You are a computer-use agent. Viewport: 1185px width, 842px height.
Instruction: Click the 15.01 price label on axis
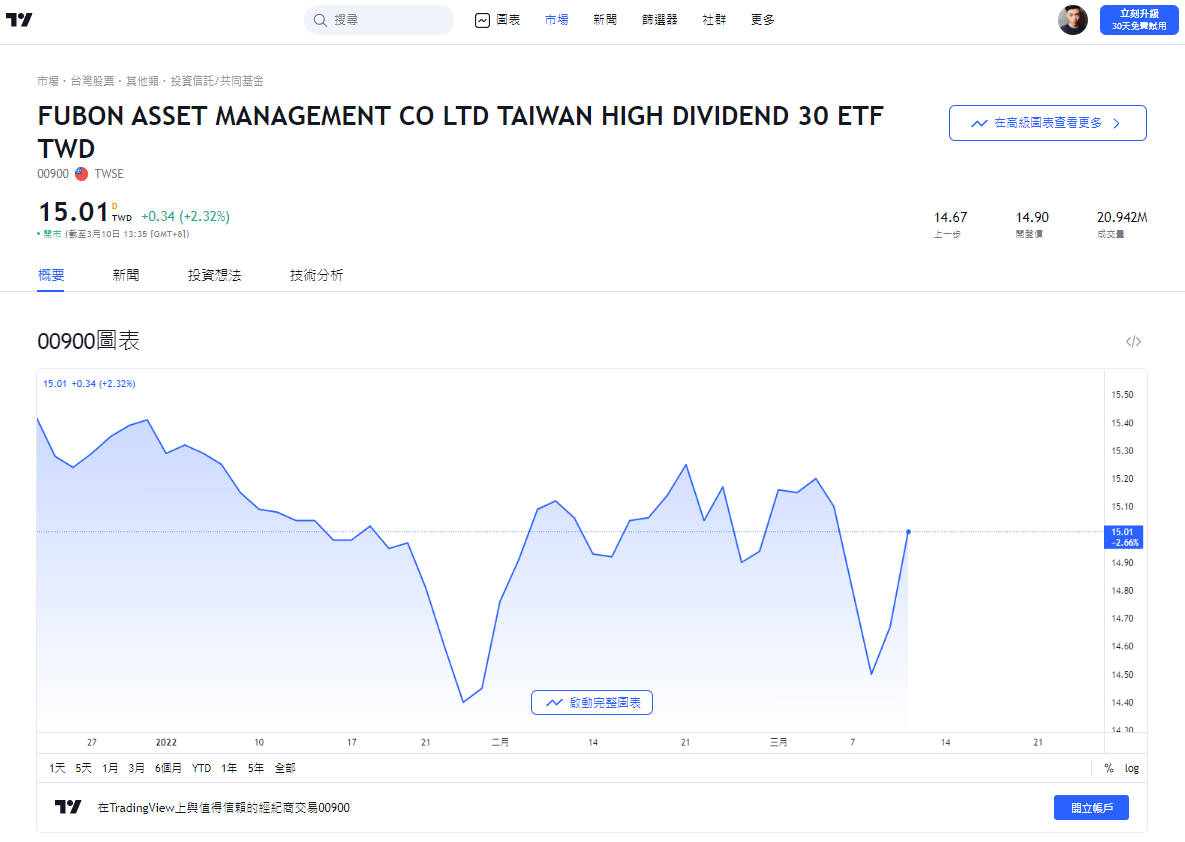pos(1123,537)
